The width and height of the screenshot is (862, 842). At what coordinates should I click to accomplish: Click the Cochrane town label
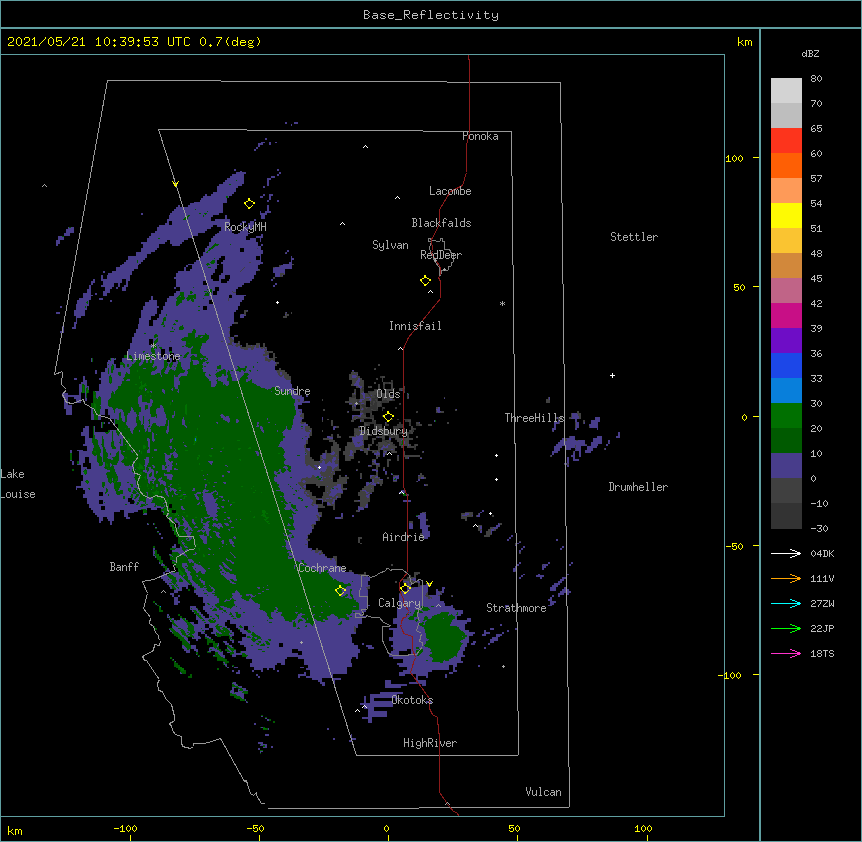[322, 568]
